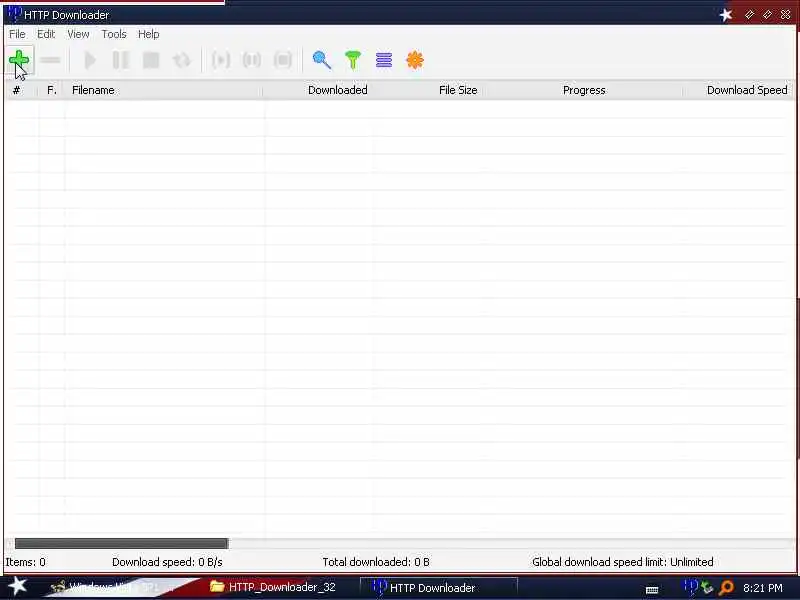The width and height of the screenshot is (800, 600).
Task: Click the Items: 0 status text
Action: tap(26, 562)
